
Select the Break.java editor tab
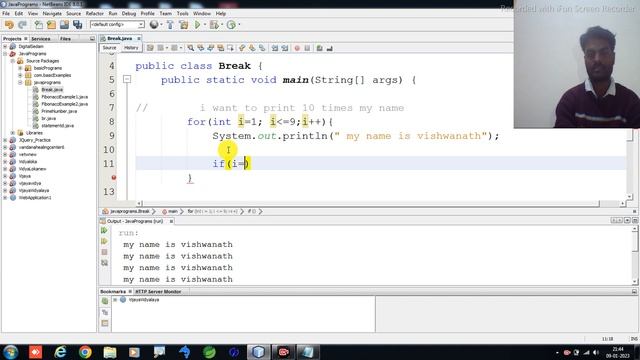click(119, 38)
